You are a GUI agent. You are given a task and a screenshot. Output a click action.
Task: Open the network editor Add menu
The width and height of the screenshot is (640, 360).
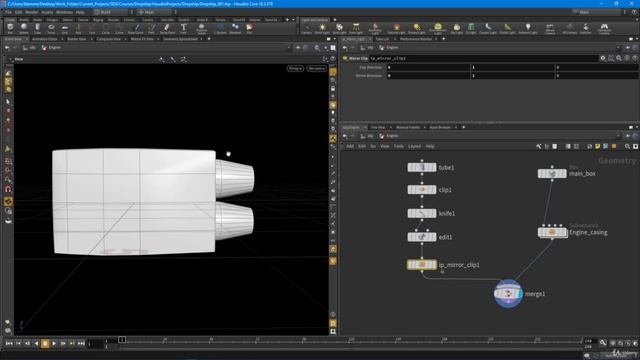pyautogui.click(x=350, y=146)
